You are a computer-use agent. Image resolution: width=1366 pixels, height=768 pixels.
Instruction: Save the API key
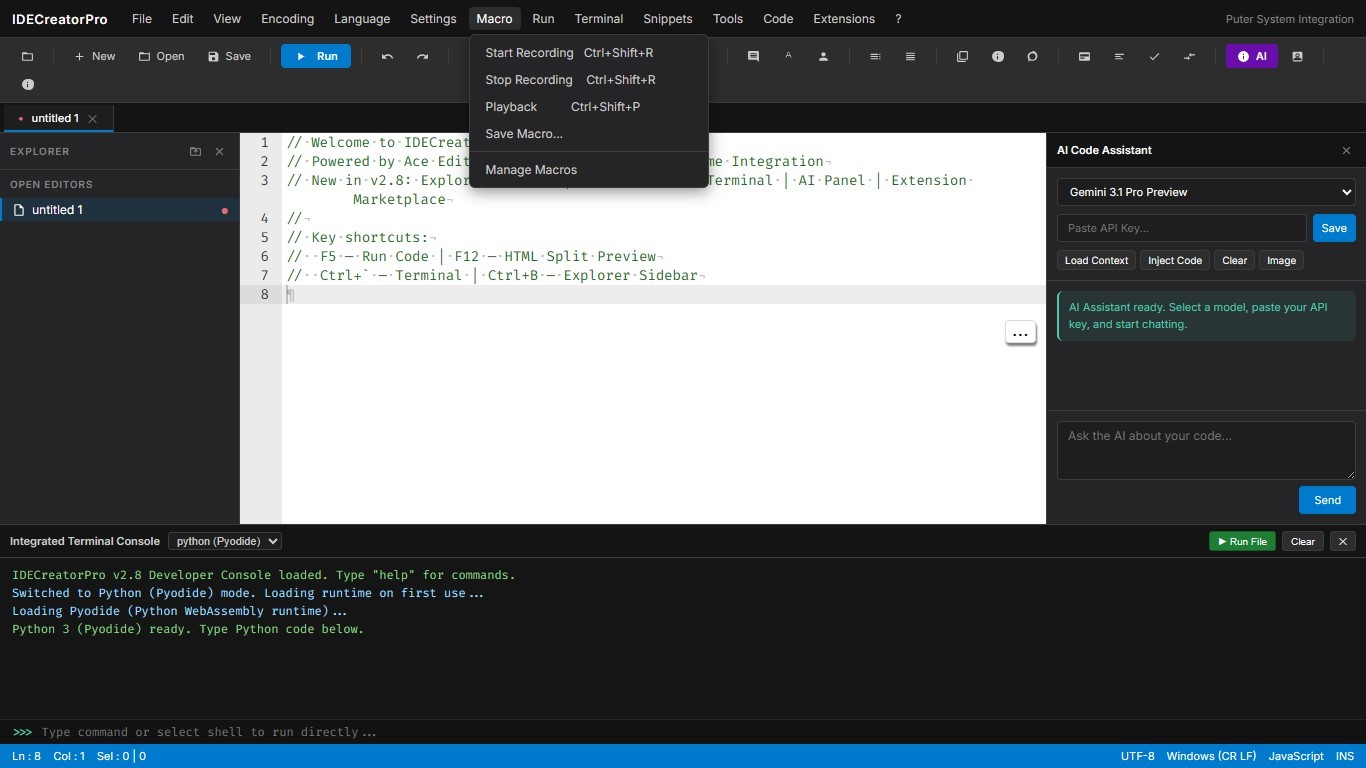tap(1334, 228)
